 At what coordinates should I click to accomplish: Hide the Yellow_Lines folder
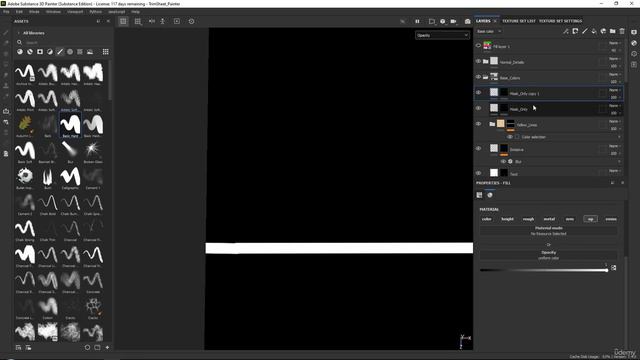click(x=478, y=124)
